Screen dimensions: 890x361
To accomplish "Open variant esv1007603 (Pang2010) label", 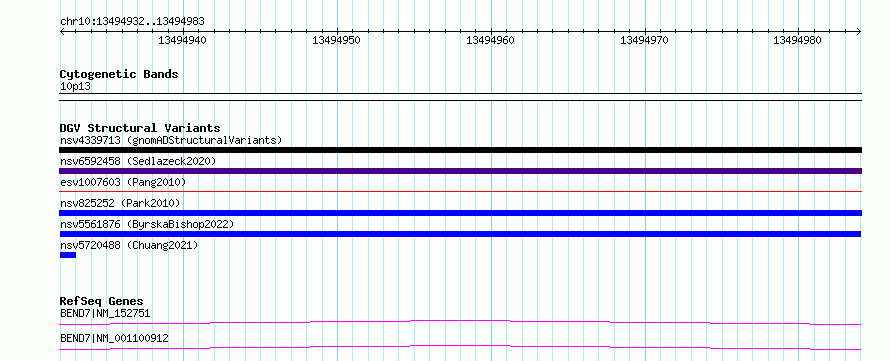I will click(123, 182).
